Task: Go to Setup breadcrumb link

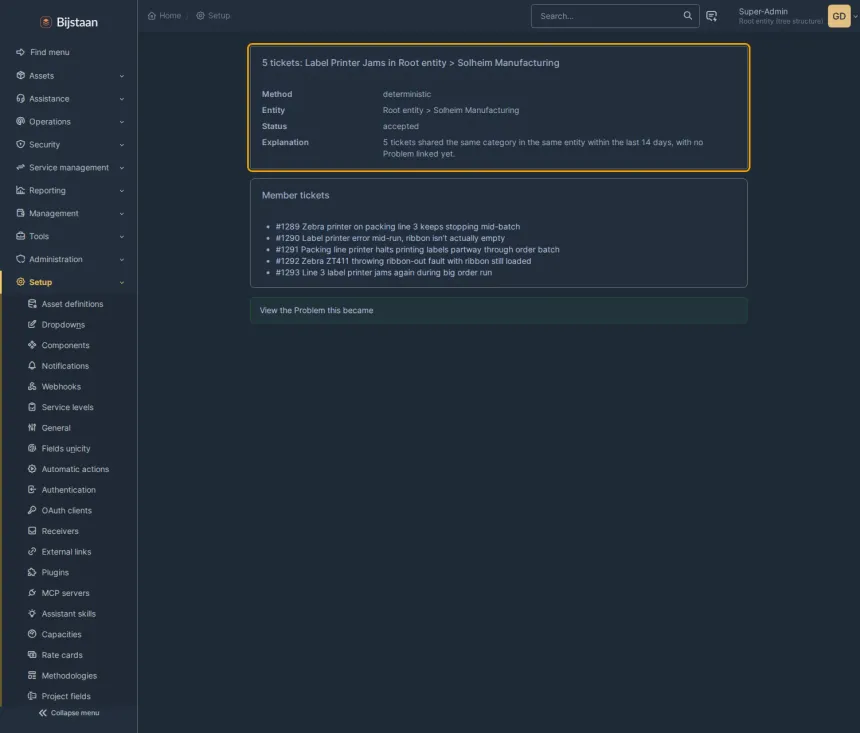Action: click(x=213, y=15)
